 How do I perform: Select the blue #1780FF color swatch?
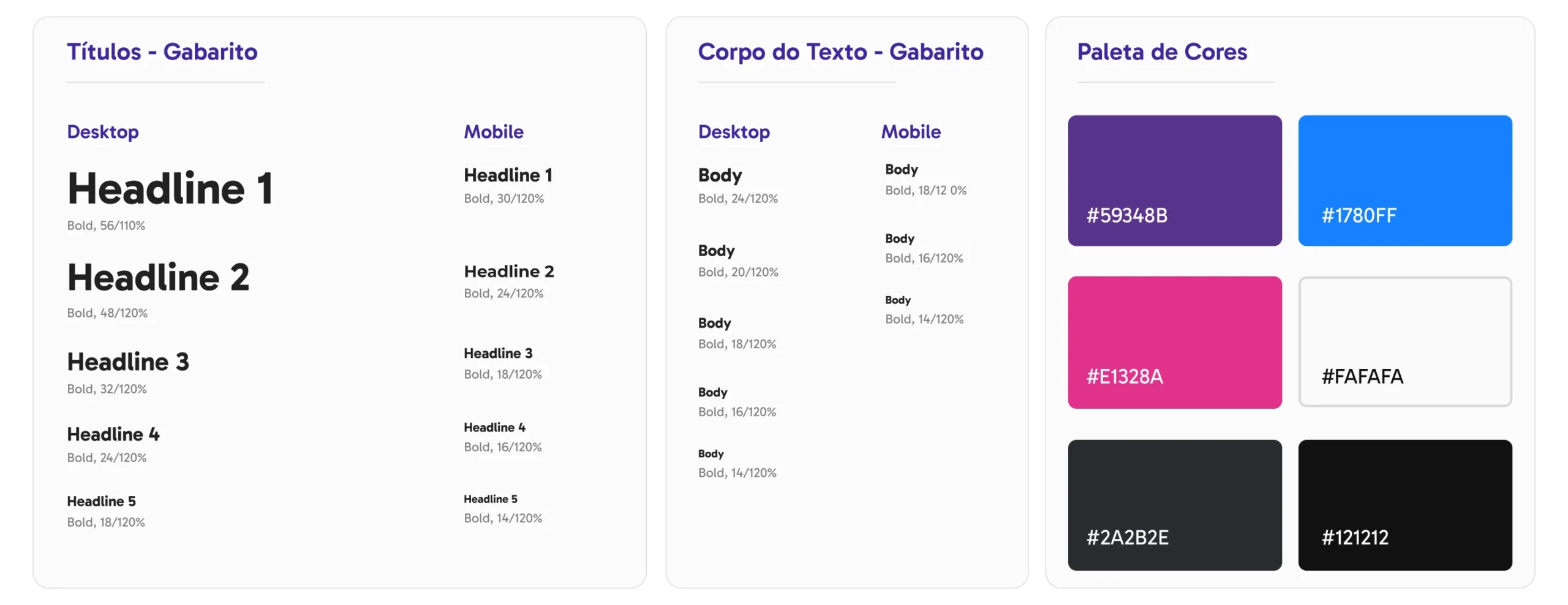pos(1404,180)
